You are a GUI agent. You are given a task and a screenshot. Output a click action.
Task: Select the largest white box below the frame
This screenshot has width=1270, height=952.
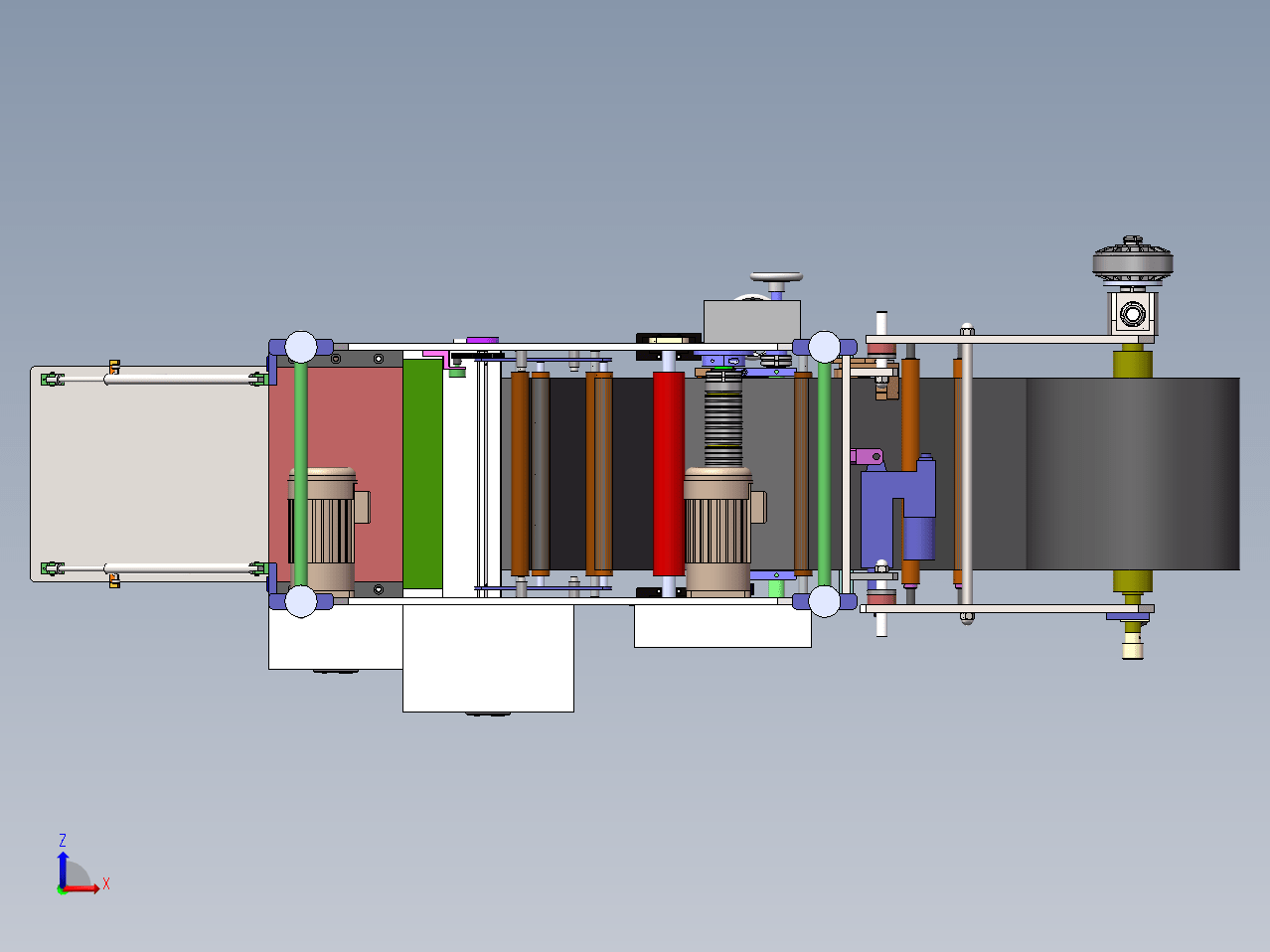pyautogui.click(x=488, y=657)
